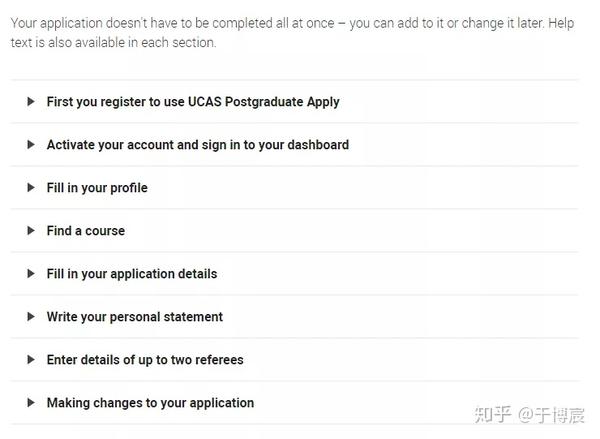Click the intro paragraph about completing application
600x439 pixels.
pyautogui.click(x=292, y=33)
